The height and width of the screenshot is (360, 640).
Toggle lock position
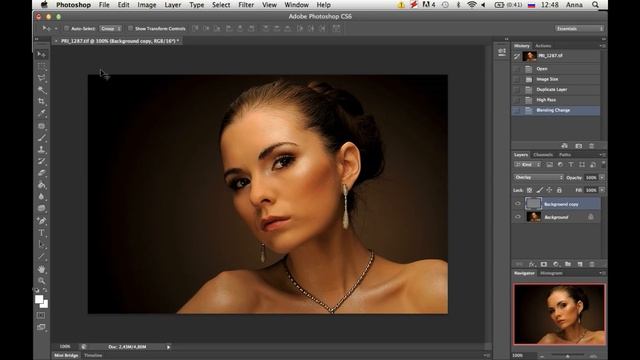pos(549,190)
